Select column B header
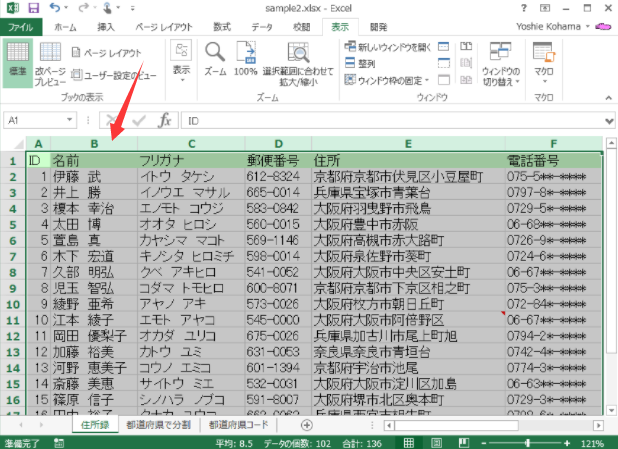Screen dimensions: 618x449 click(x=94, y=143)
